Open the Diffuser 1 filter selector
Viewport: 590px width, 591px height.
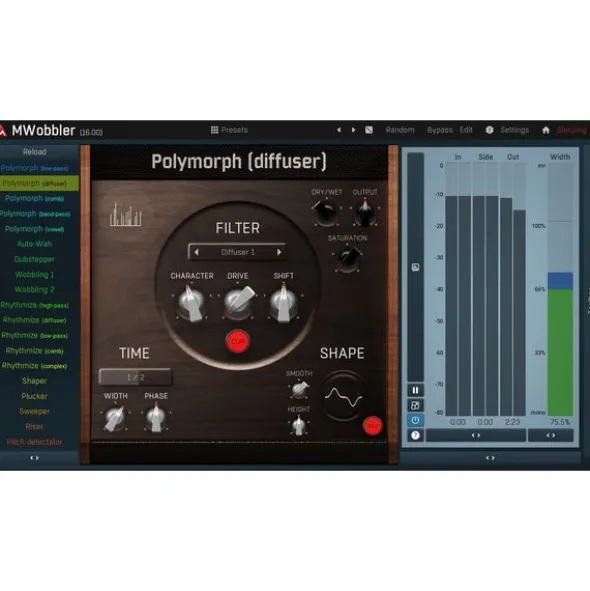238,252
